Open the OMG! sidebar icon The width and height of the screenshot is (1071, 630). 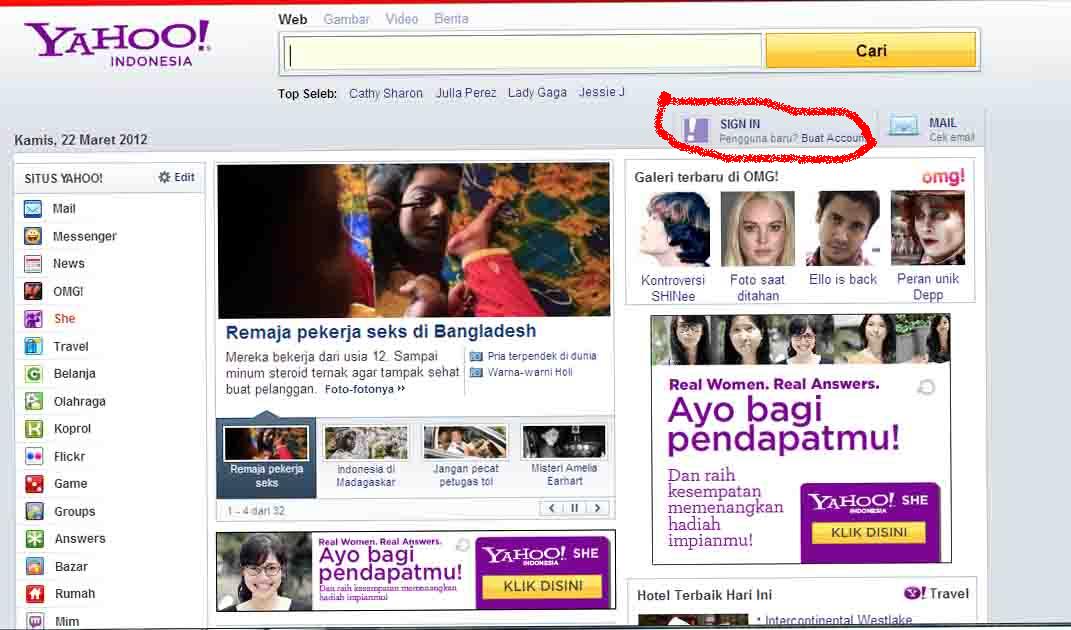[33, 291]
